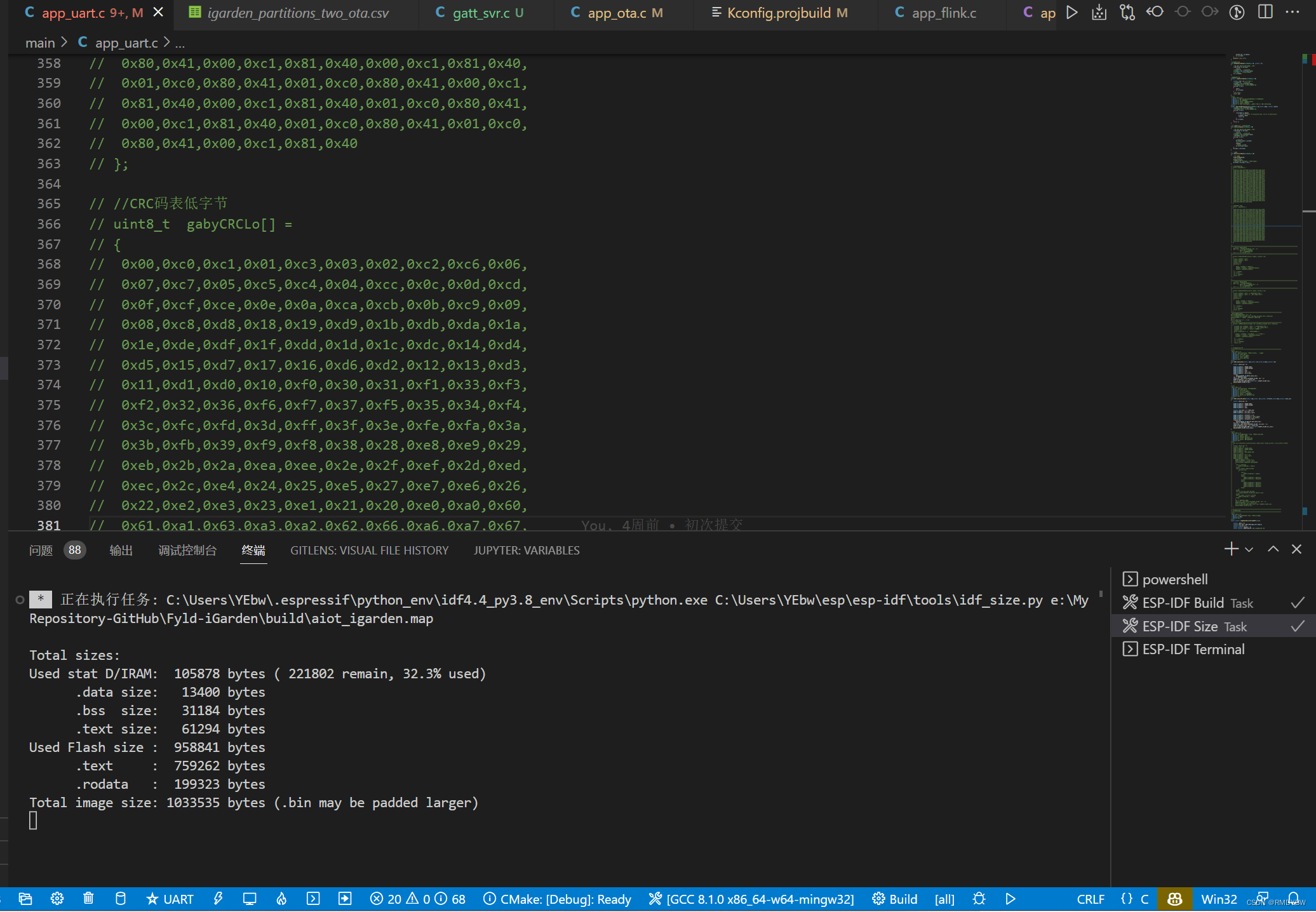The image size is (1316, 912).
Task: Click the CMake Build button
Action: pyautogui.click(x=895, y=899)
